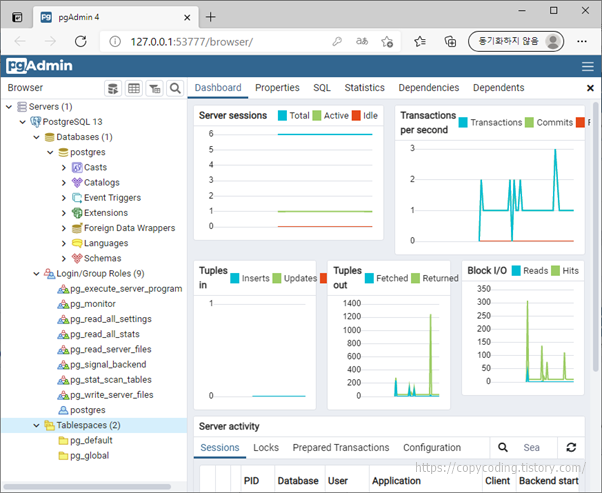
Task: Click the Extensions node icon
Action: [77, 213]
